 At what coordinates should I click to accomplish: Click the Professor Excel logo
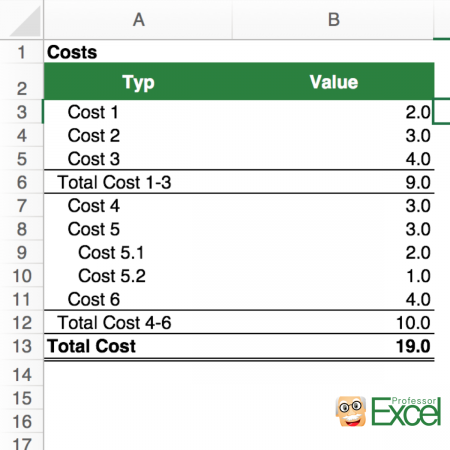tap(388, 411)
